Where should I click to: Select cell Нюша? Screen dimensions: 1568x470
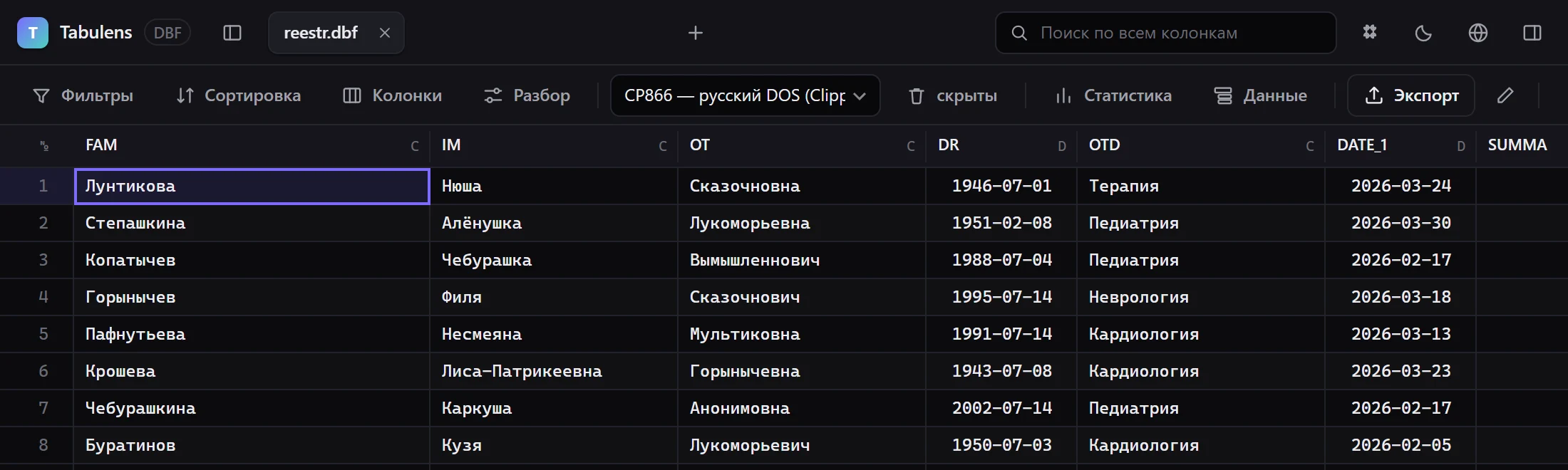[554, 186]
